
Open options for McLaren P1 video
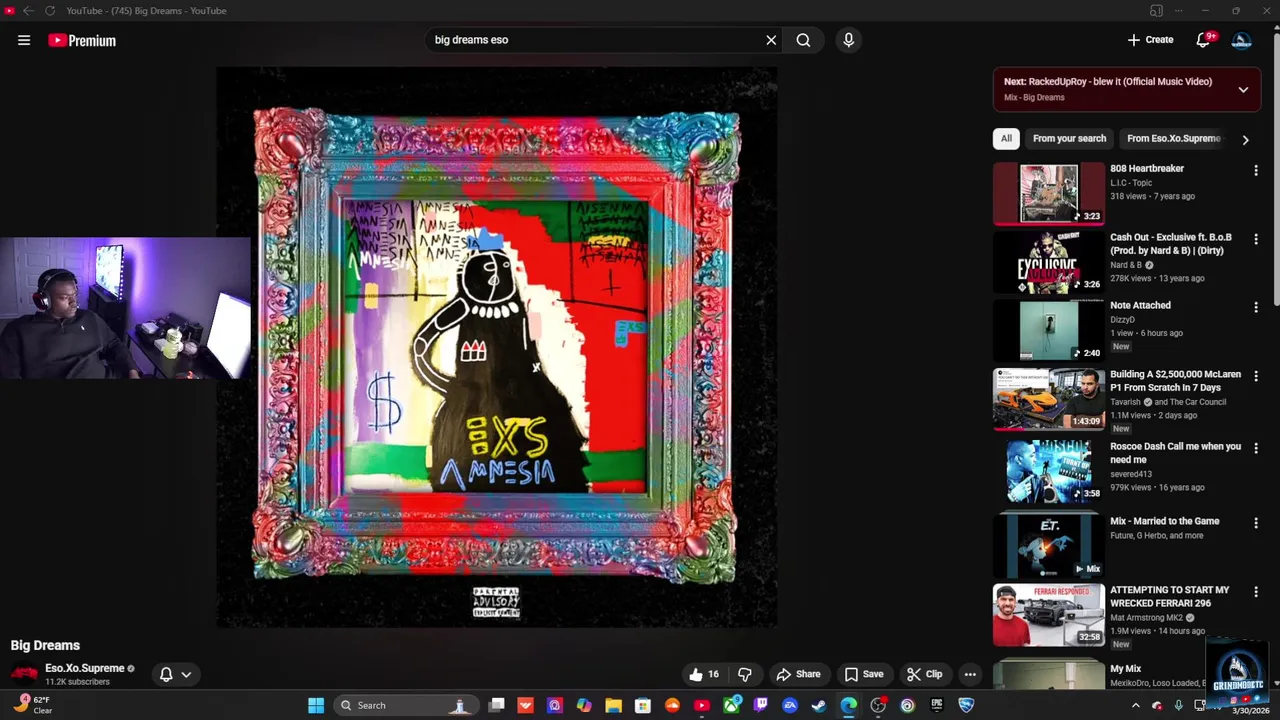pyautogui.click(x=1256, y=376)
